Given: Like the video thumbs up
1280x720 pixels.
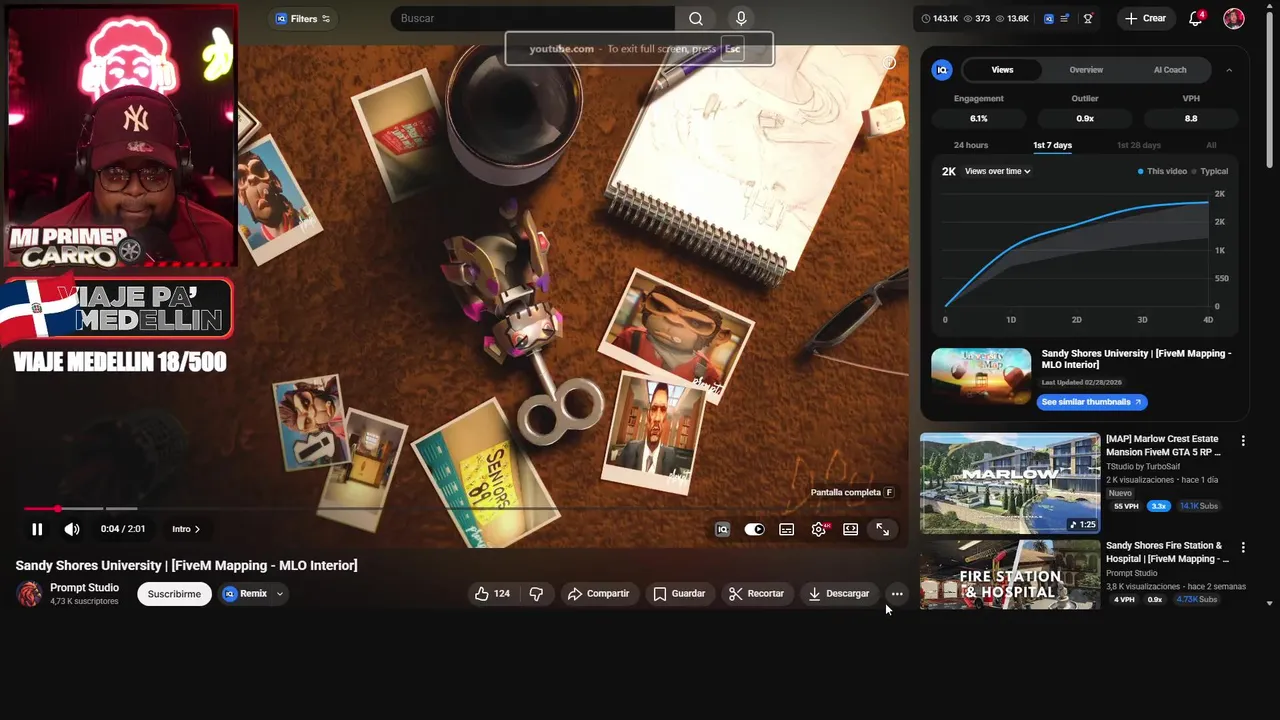Looking at the screenshot, I should click(492, 594).
